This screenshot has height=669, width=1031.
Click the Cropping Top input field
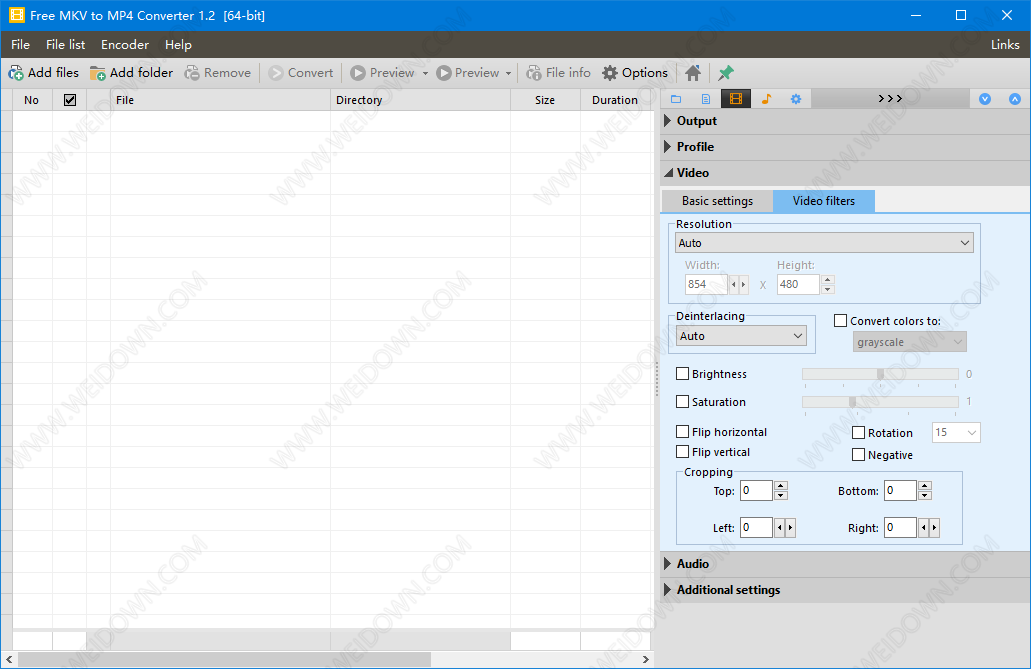click(756, 490)
